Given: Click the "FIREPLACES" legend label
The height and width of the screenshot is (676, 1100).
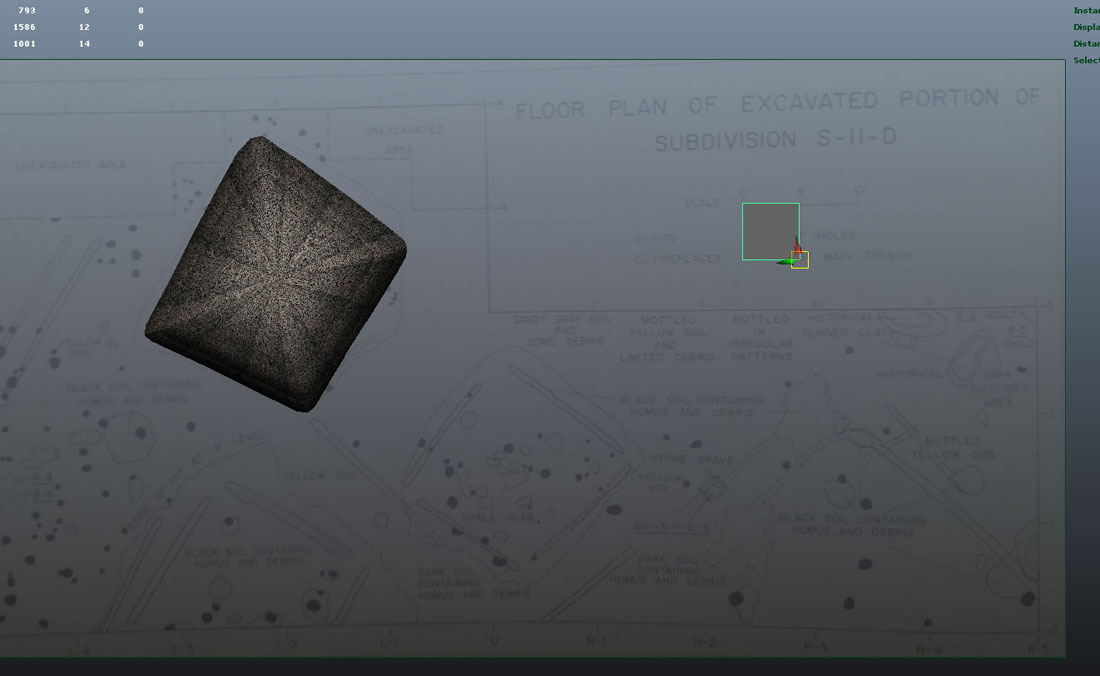Looking at the screenshot, I should 686,258.
